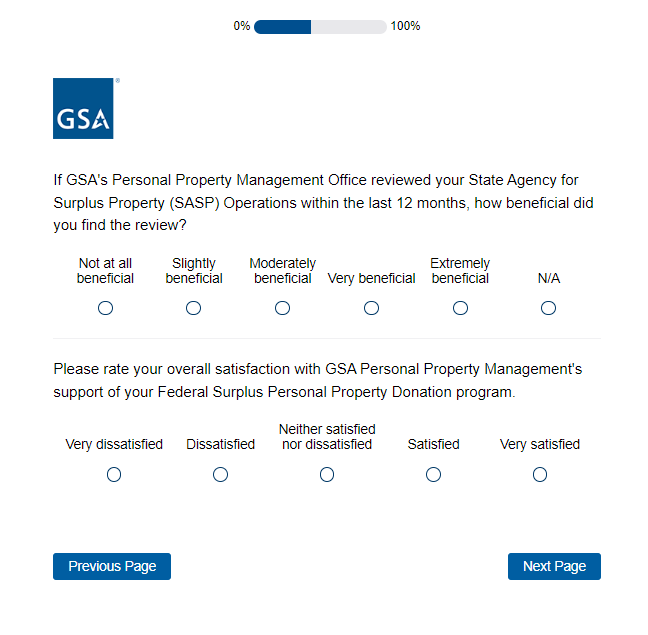This screenshot has width=648, height=635.
Task: Click the 'Moderately beneficial' label text
Action: 283,271
